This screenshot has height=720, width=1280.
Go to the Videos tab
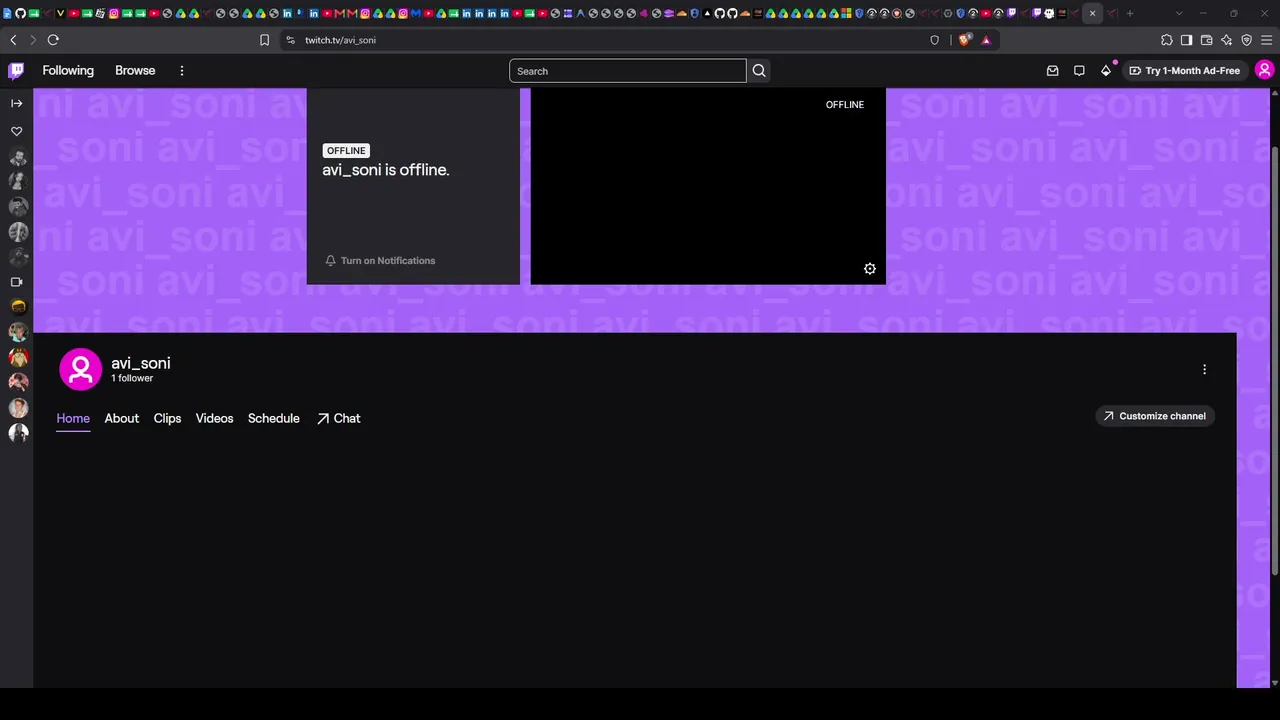pyautogui.click(x=214, y=419)
